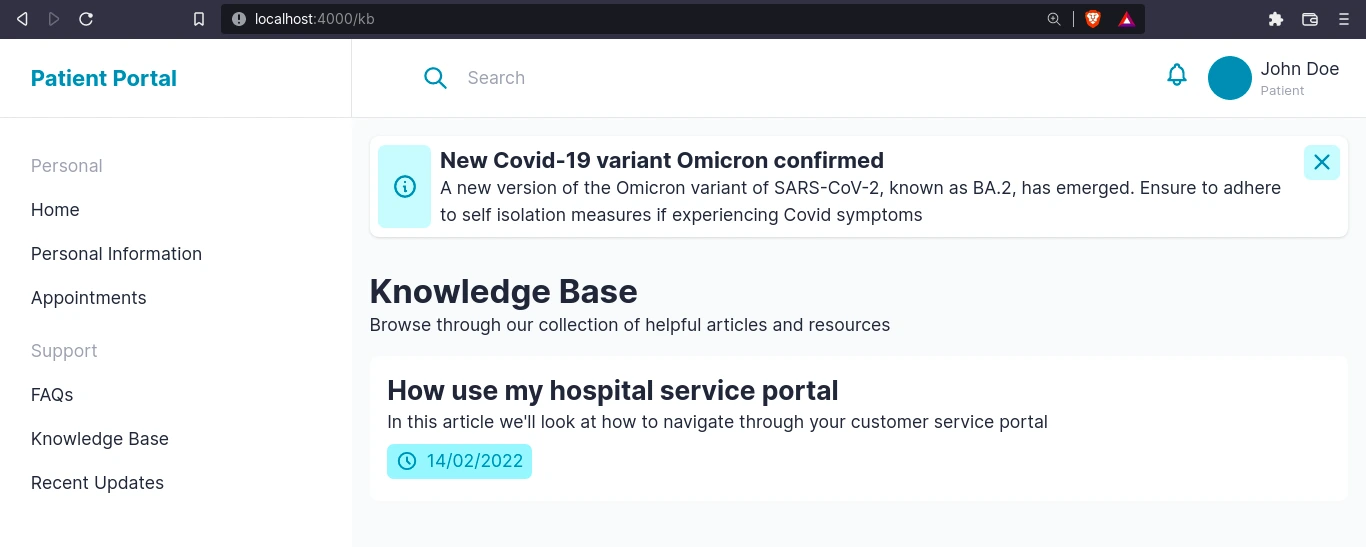Navigate to Appointments

89,298
